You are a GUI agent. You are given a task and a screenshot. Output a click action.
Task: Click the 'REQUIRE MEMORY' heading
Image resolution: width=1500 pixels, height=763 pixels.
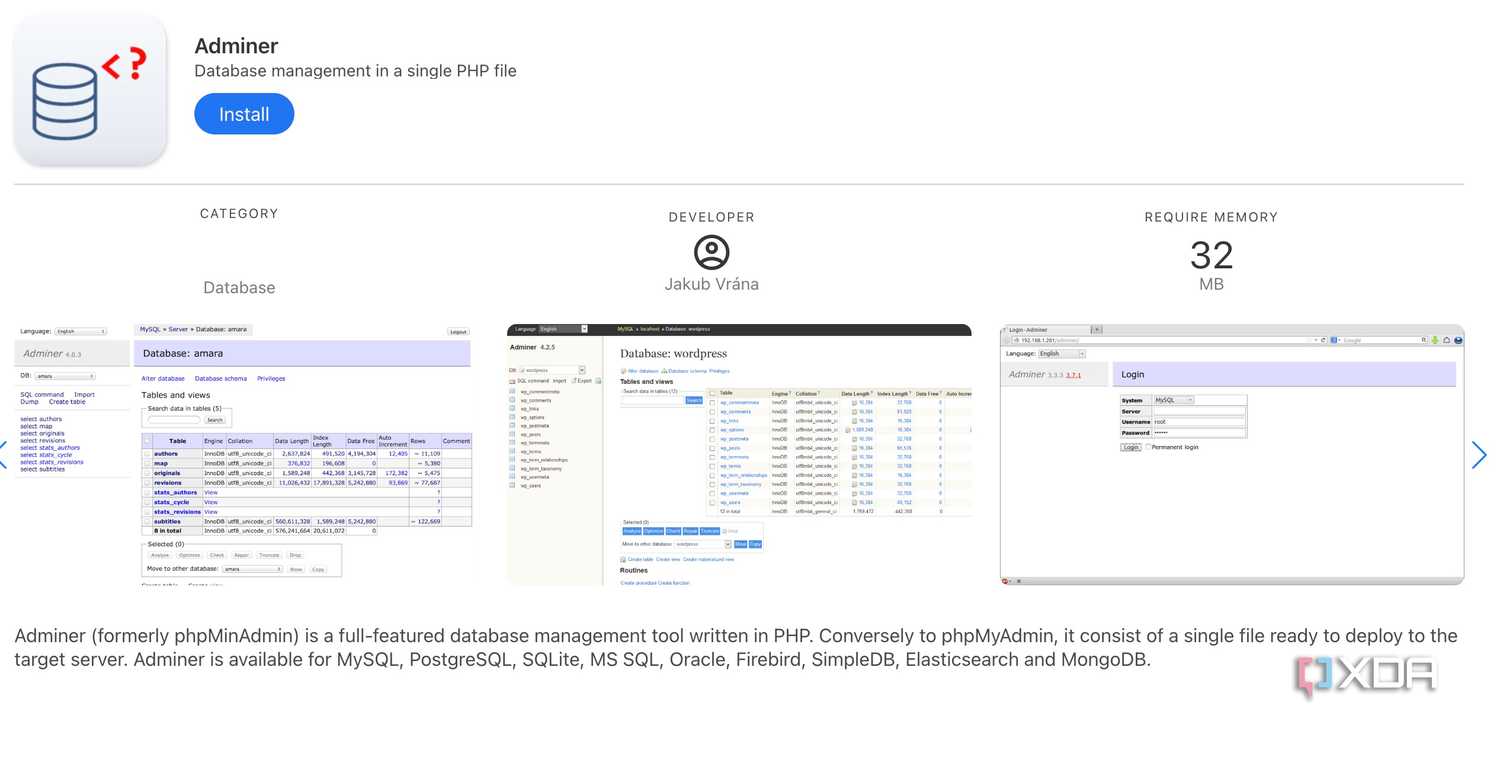[1211, 217]
